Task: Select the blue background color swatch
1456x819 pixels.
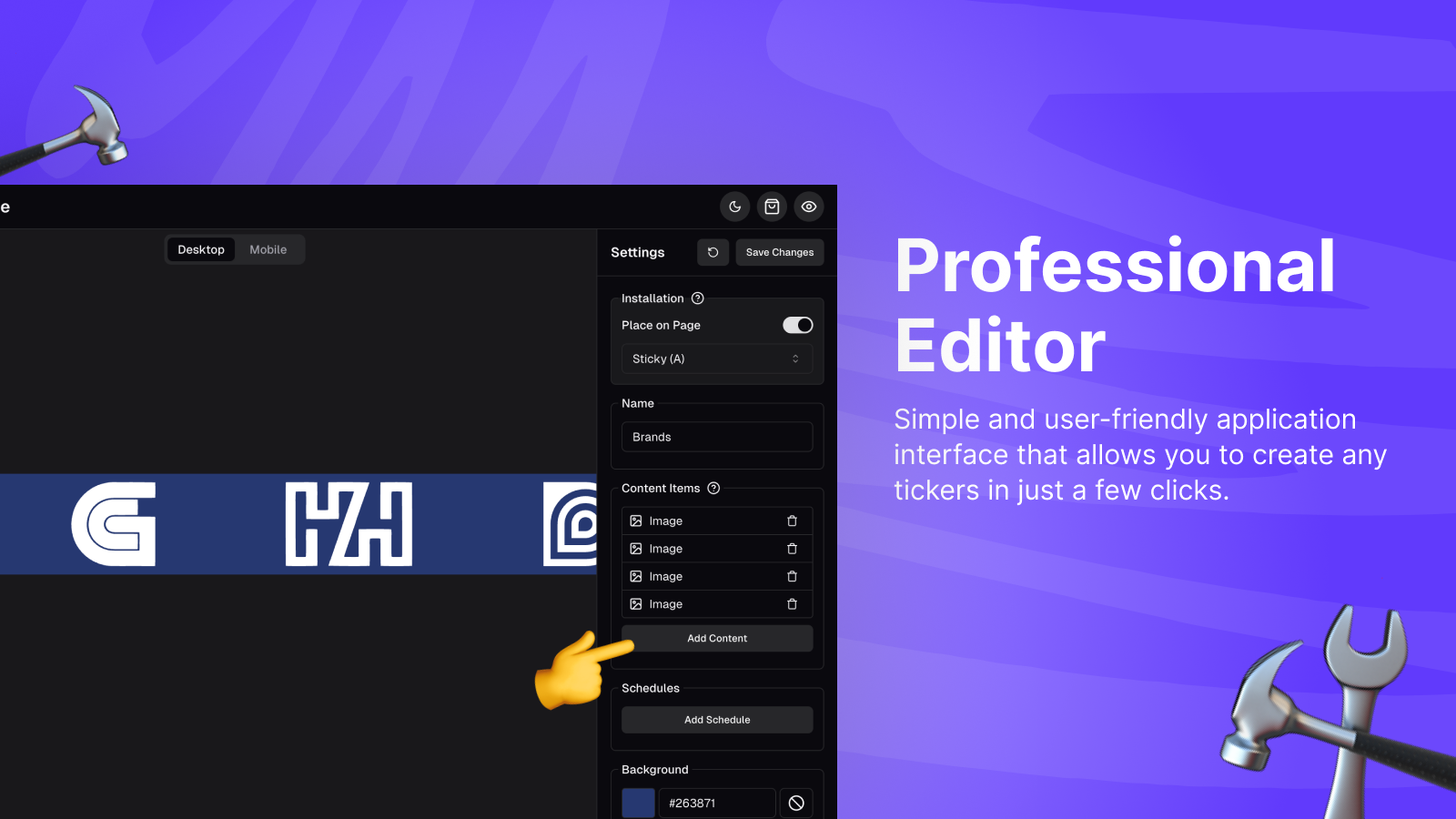Action: [638, 804]
